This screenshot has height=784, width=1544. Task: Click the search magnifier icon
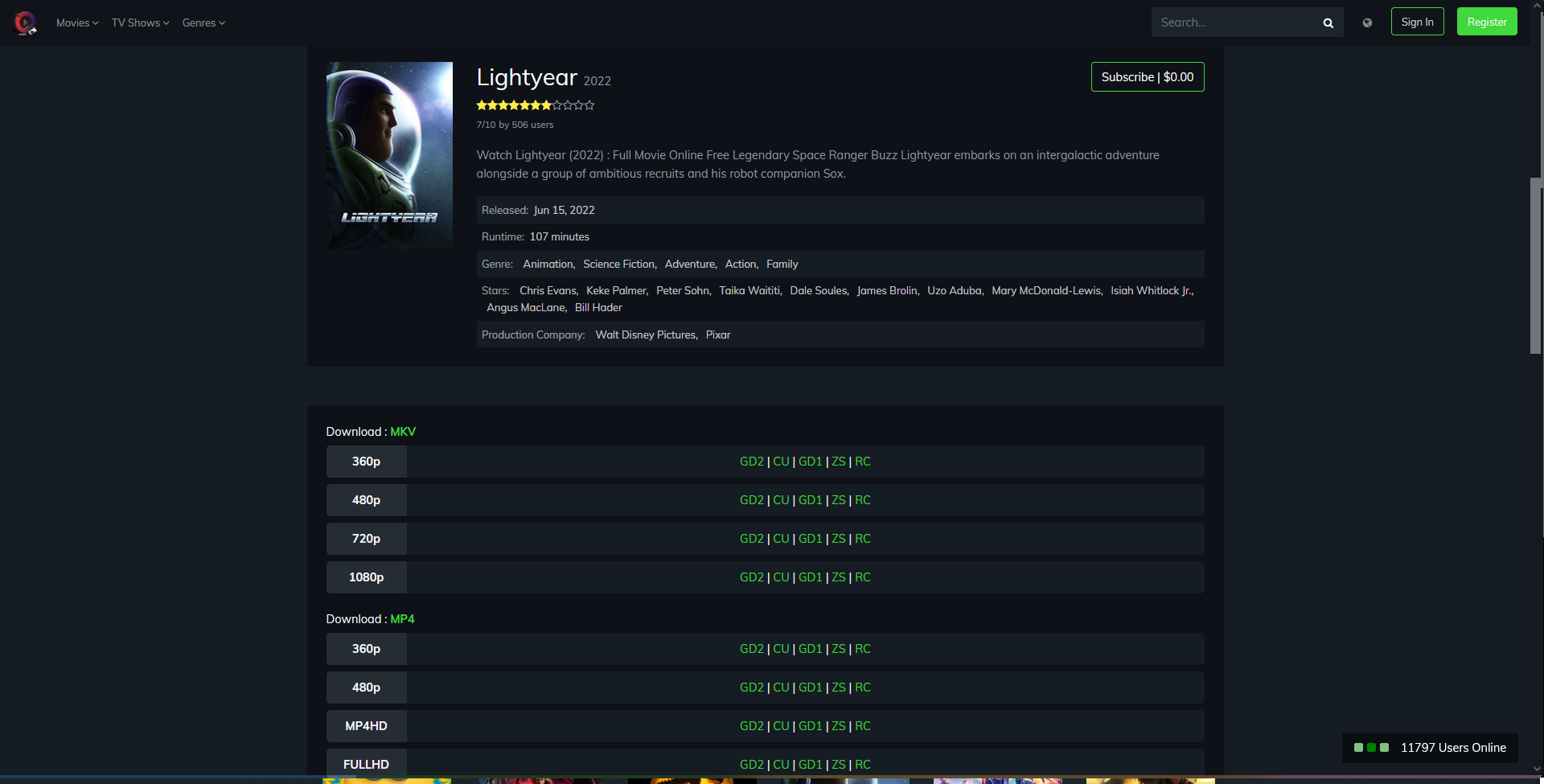1328,23
